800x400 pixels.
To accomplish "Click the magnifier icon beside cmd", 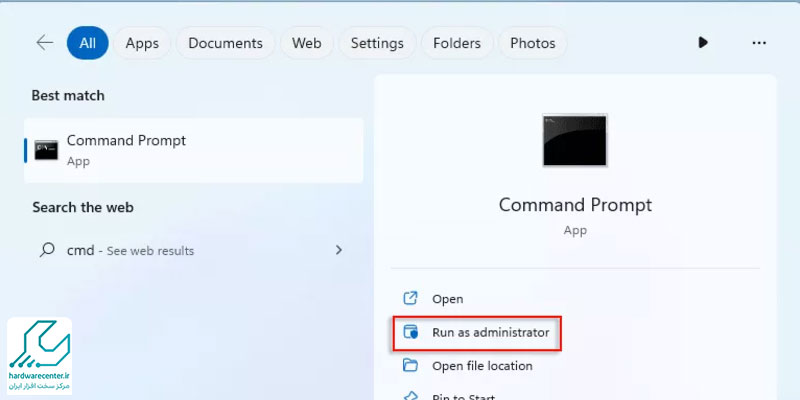I will click(47, 250).
